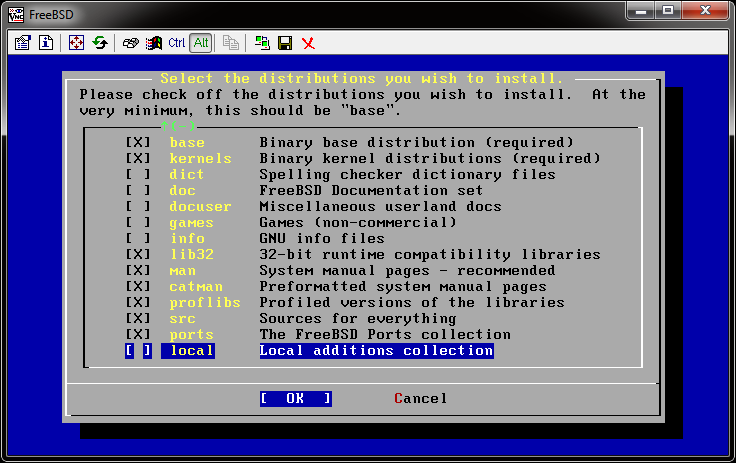Check the dict distribution checkbox
Image resolution: width=736 pixels, height=463 pixels.
pyautogui.click(x=138, y=174)
